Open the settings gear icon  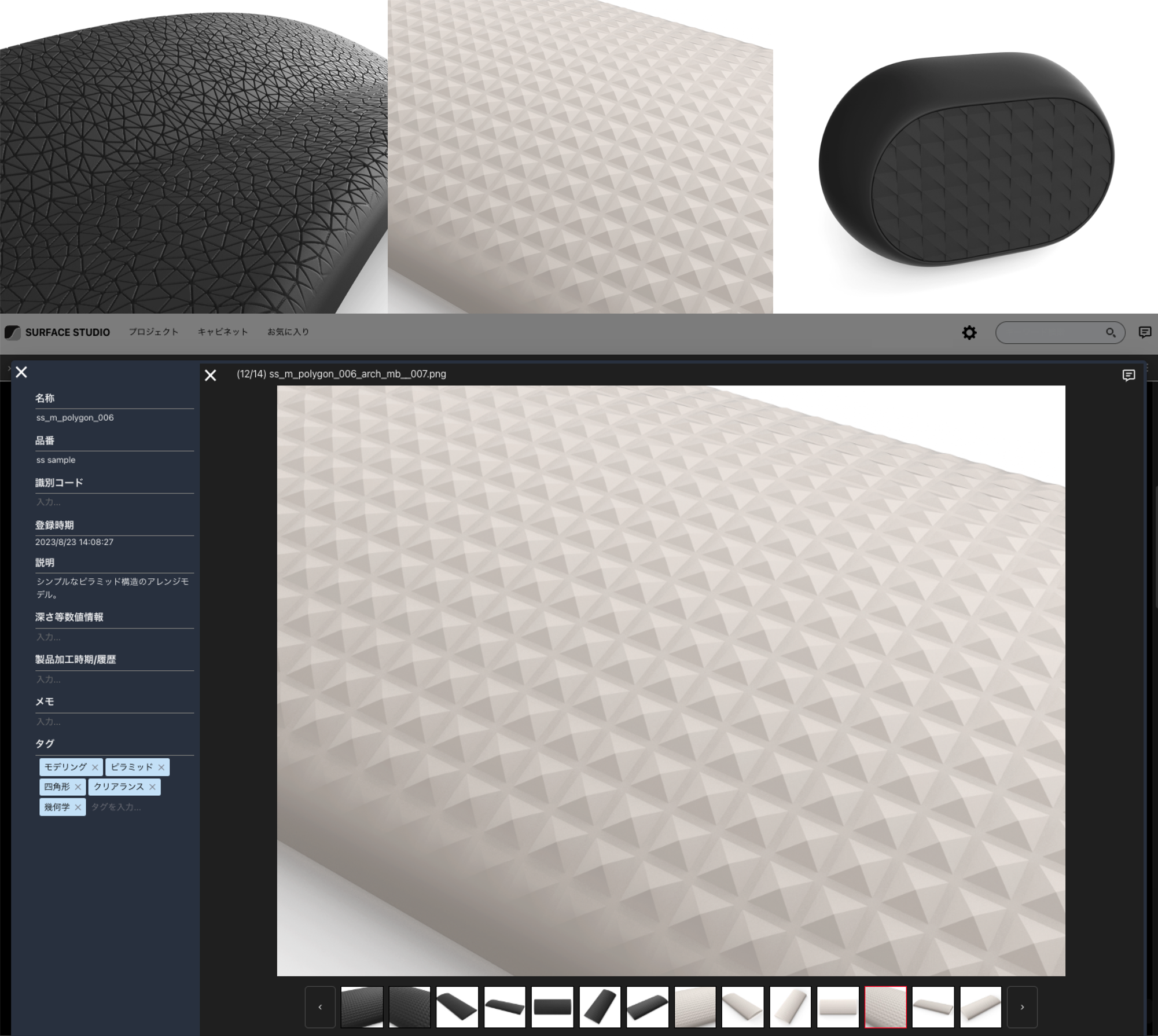969,332
